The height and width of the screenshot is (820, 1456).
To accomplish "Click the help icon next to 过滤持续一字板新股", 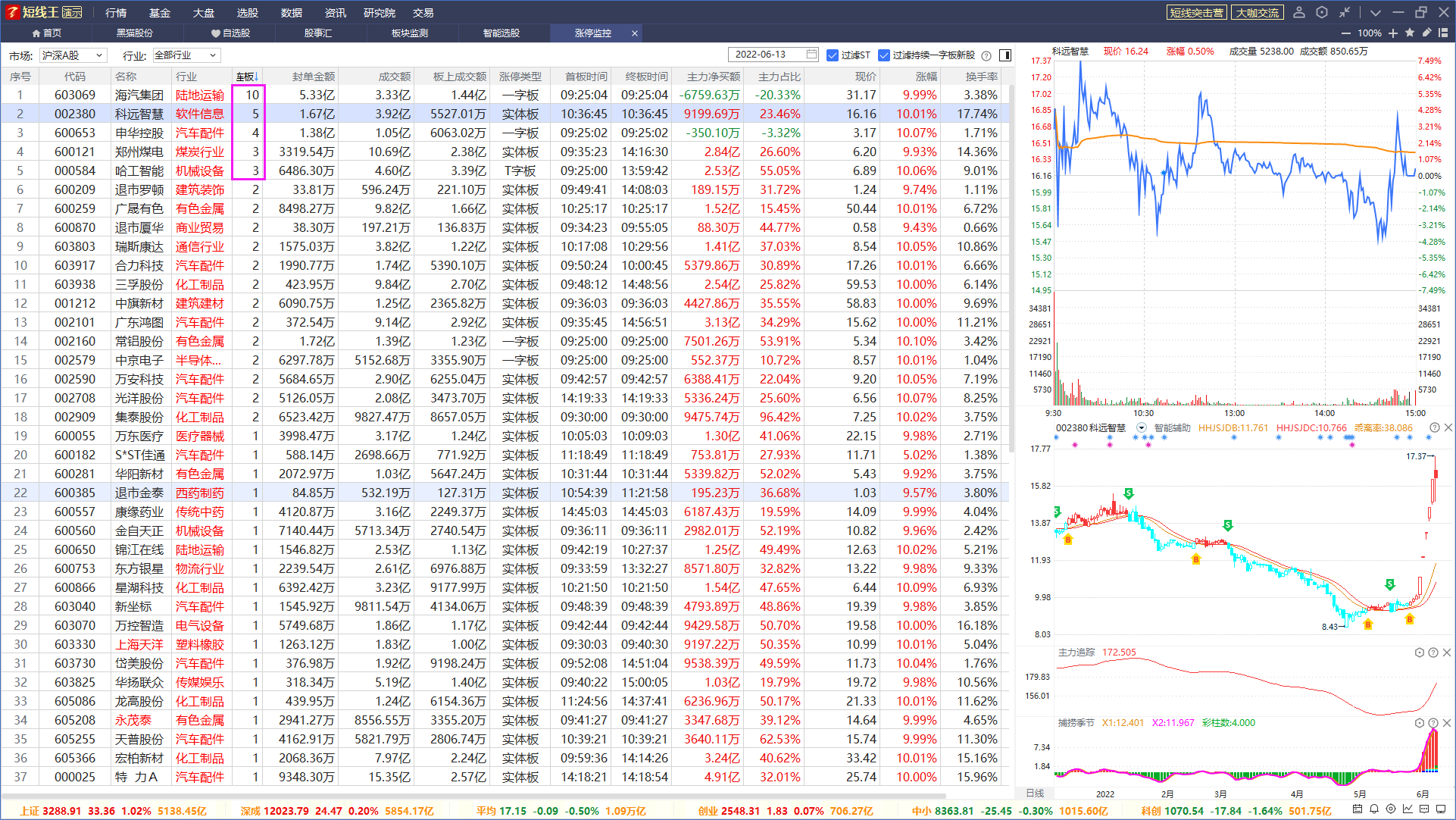I will coord(986,55).
